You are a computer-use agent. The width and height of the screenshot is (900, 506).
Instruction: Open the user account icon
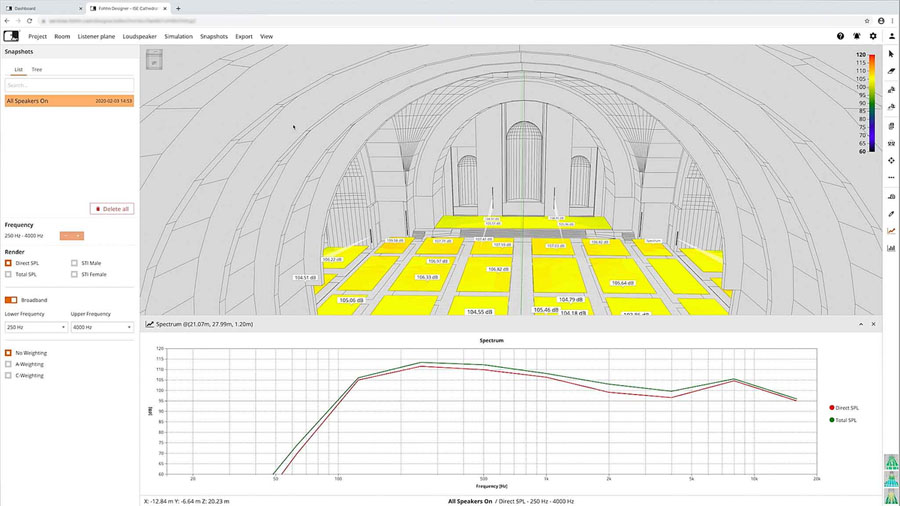(891, 36)
